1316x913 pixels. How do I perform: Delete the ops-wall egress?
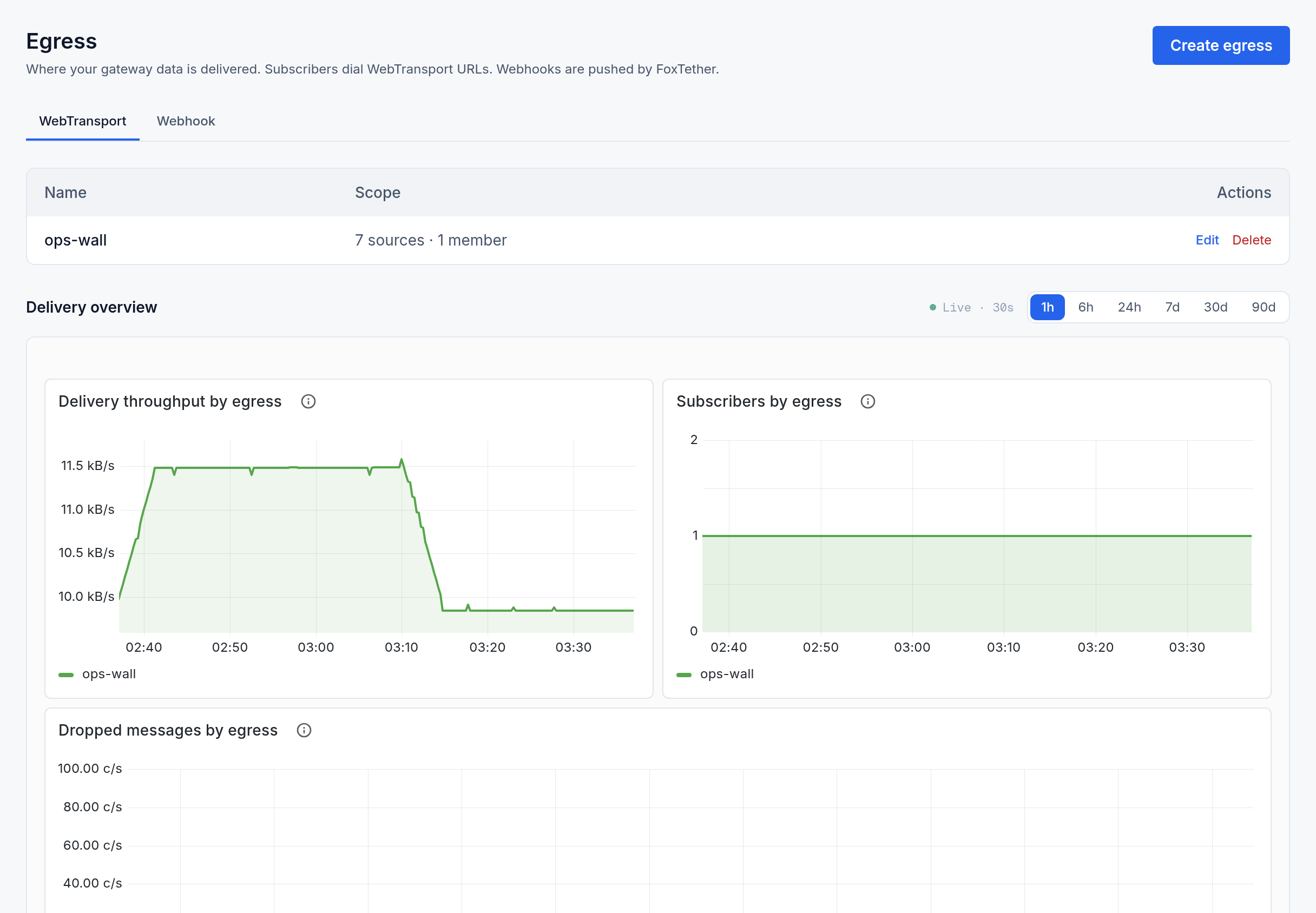pyautogui.click(x=1252, y=240)
